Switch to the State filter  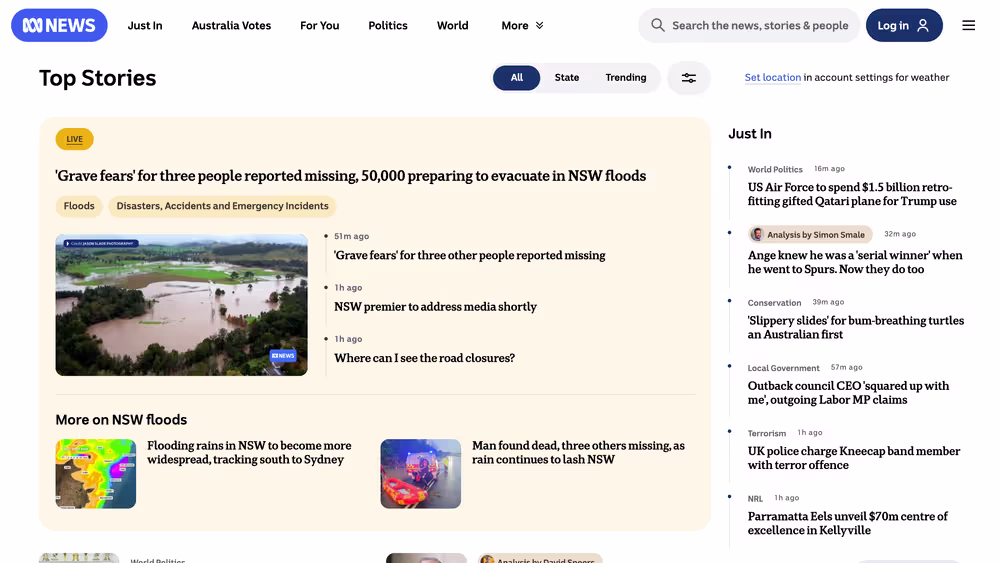coord(567,78)
